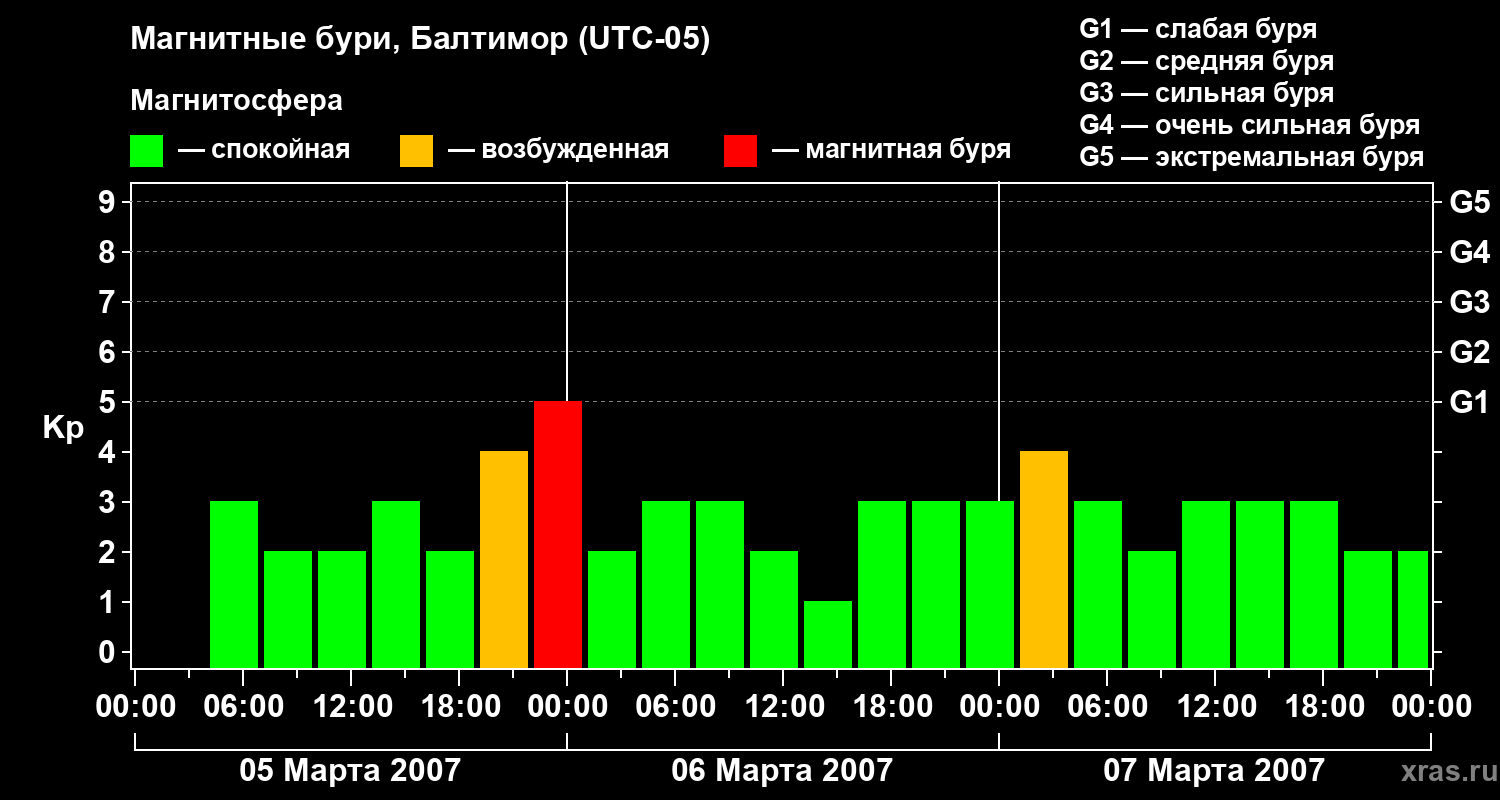1500x800 pixels.
Task: Click the '— магнитная буря' legend label
Action: pyautogui.click(x=892, y=150)
